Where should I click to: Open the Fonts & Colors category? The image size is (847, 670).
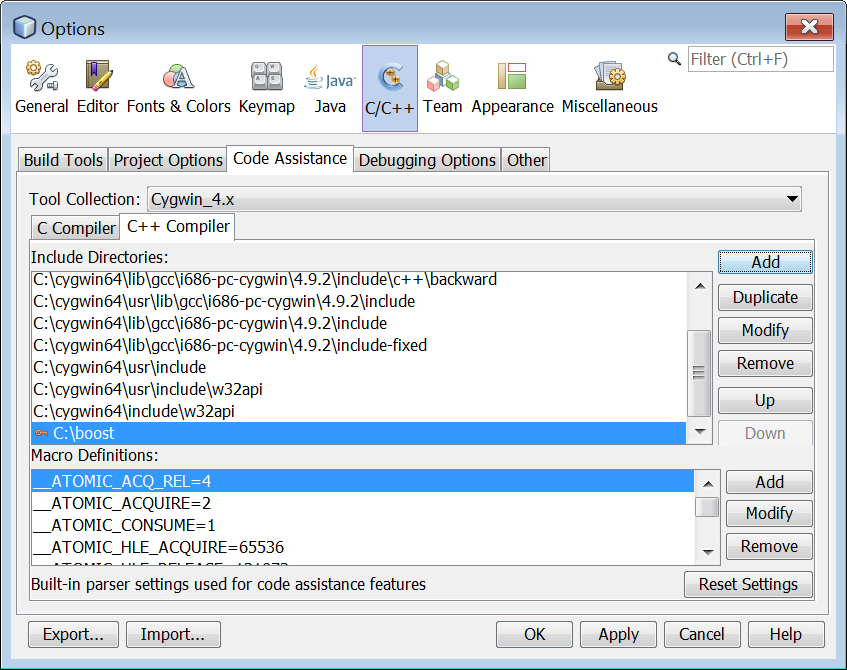click(x=179, y=88)
